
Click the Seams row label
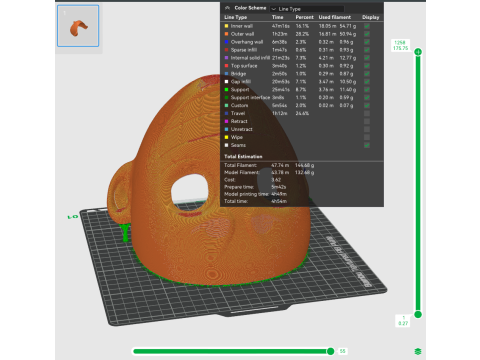click(238, 145)
